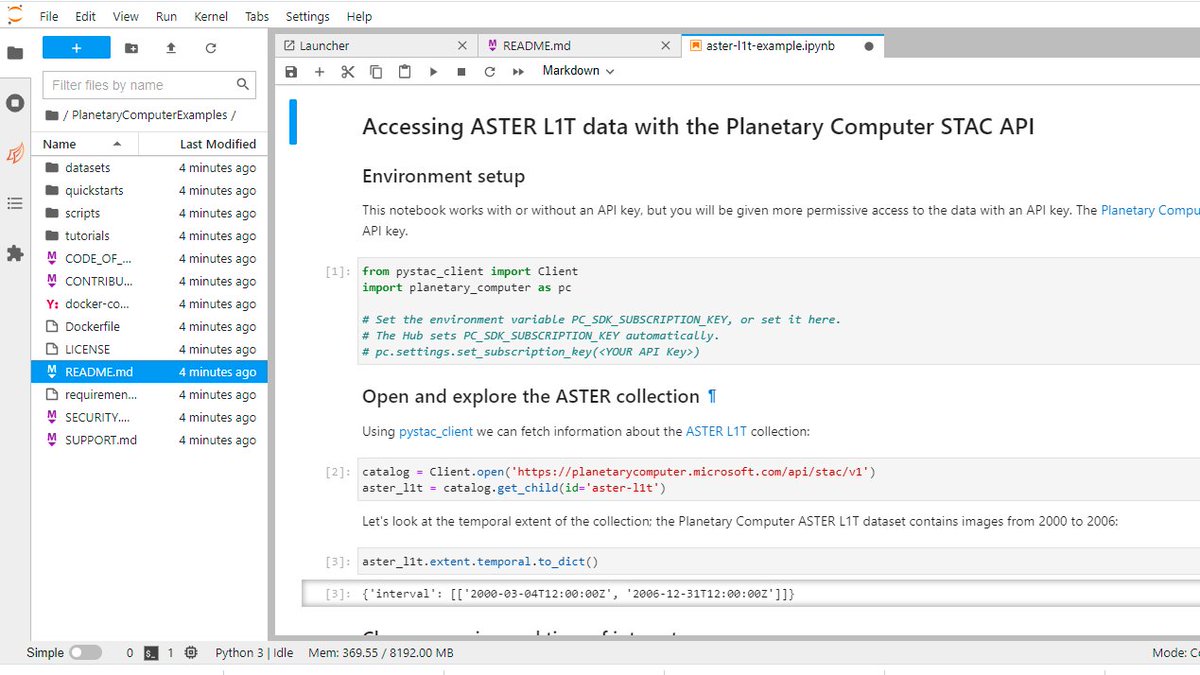Collapse the first Markdown cell's blue bar

click(x=293, y=120)
